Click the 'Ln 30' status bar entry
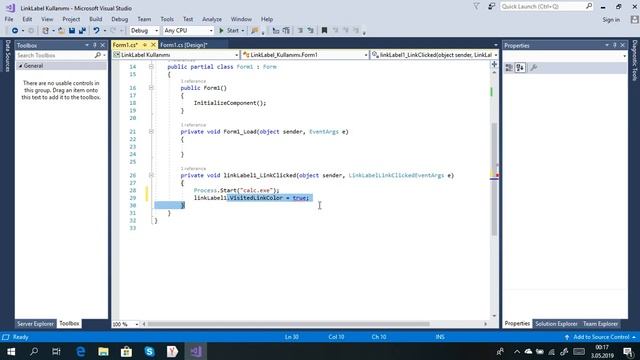The height and width of the screenshot is (360, 640). (x=292, y=337)
